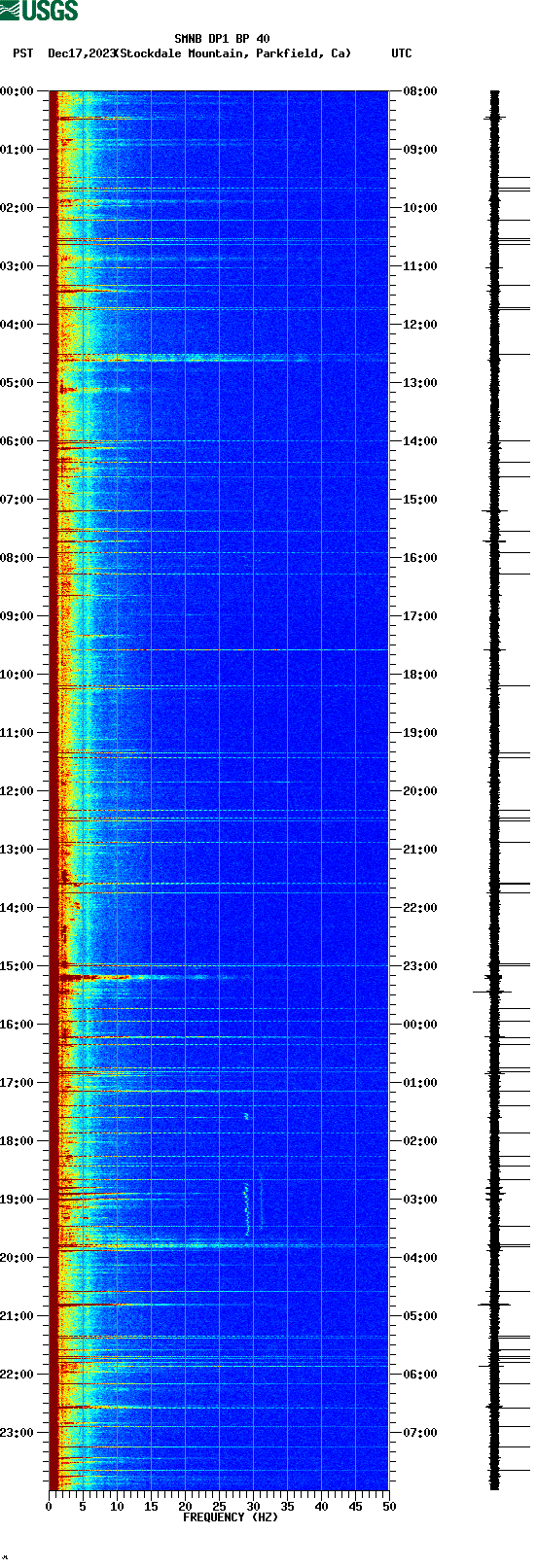
Task: Click the USGS logo
Action: click(39, 11)
